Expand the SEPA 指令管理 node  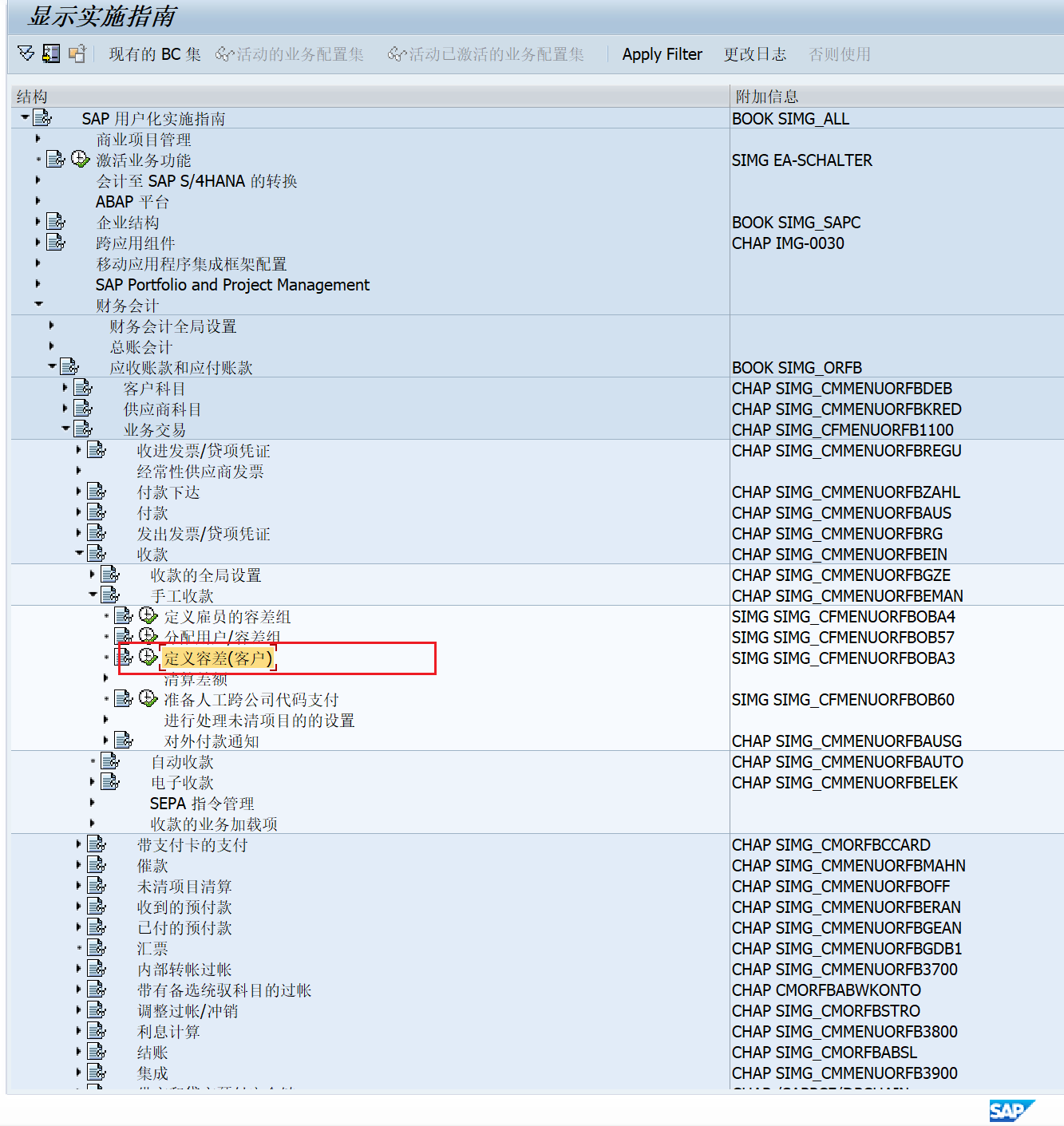92,803
